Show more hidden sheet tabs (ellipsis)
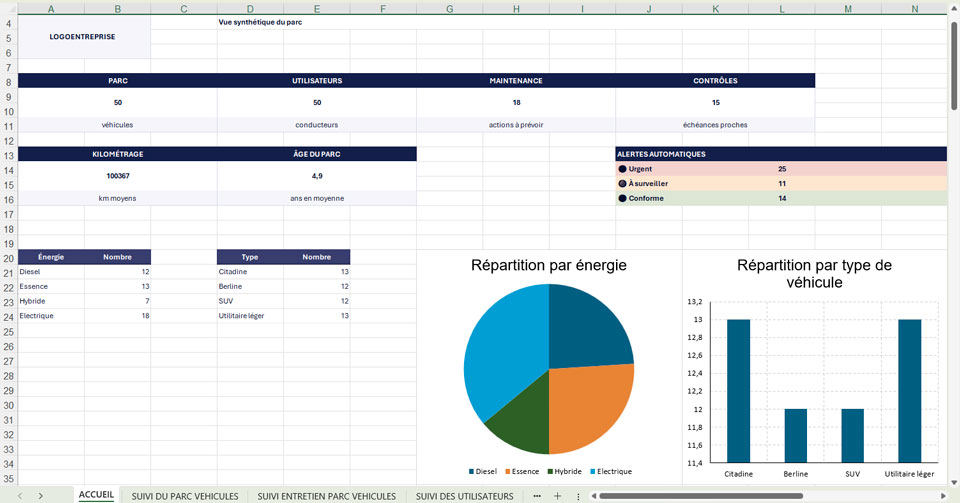Screen dimensions: 960x503 [x=537, y=496]
